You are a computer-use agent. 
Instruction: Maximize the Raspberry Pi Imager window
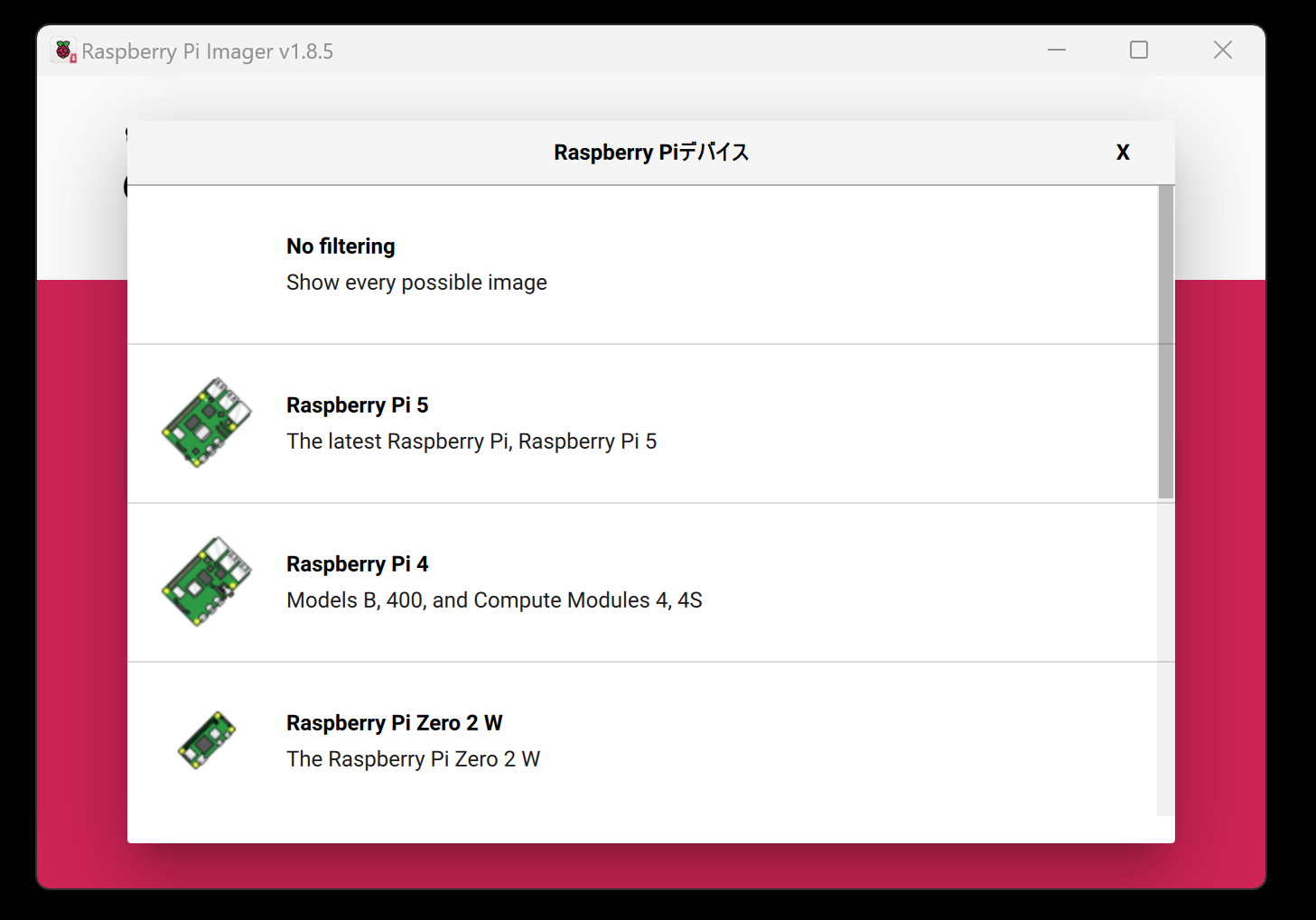coord(1139,51)
